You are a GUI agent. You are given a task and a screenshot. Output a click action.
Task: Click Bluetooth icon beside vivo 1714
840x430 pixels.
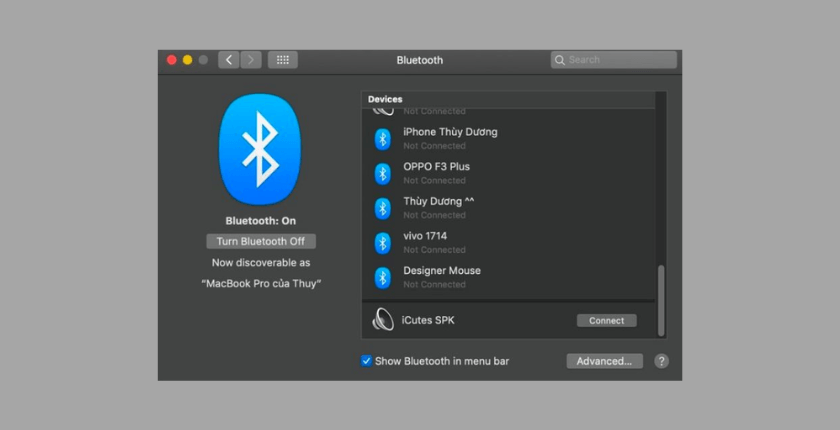[382, 243]
